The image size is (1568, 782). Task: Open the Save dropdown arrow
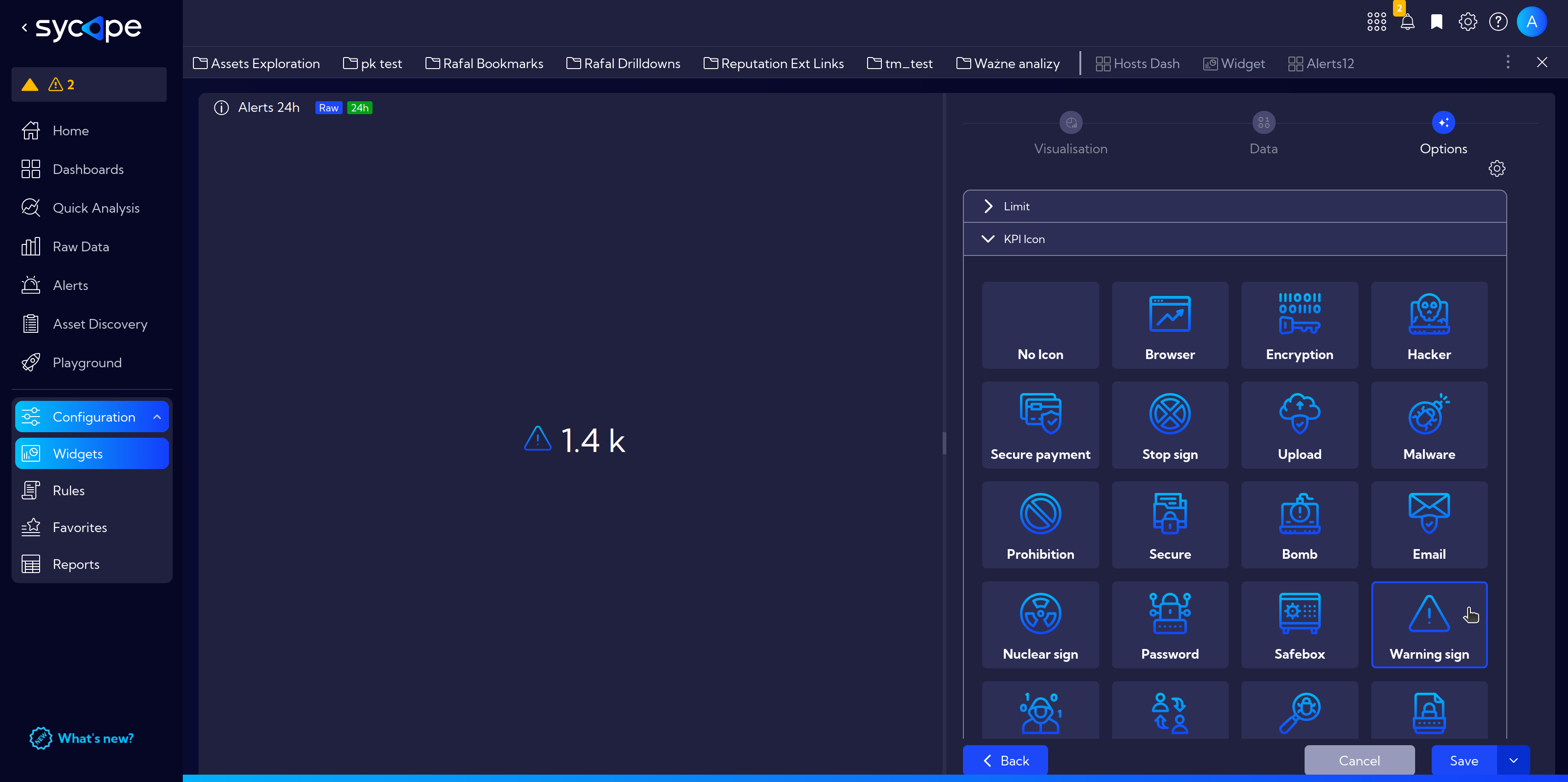click(1513, 760)
